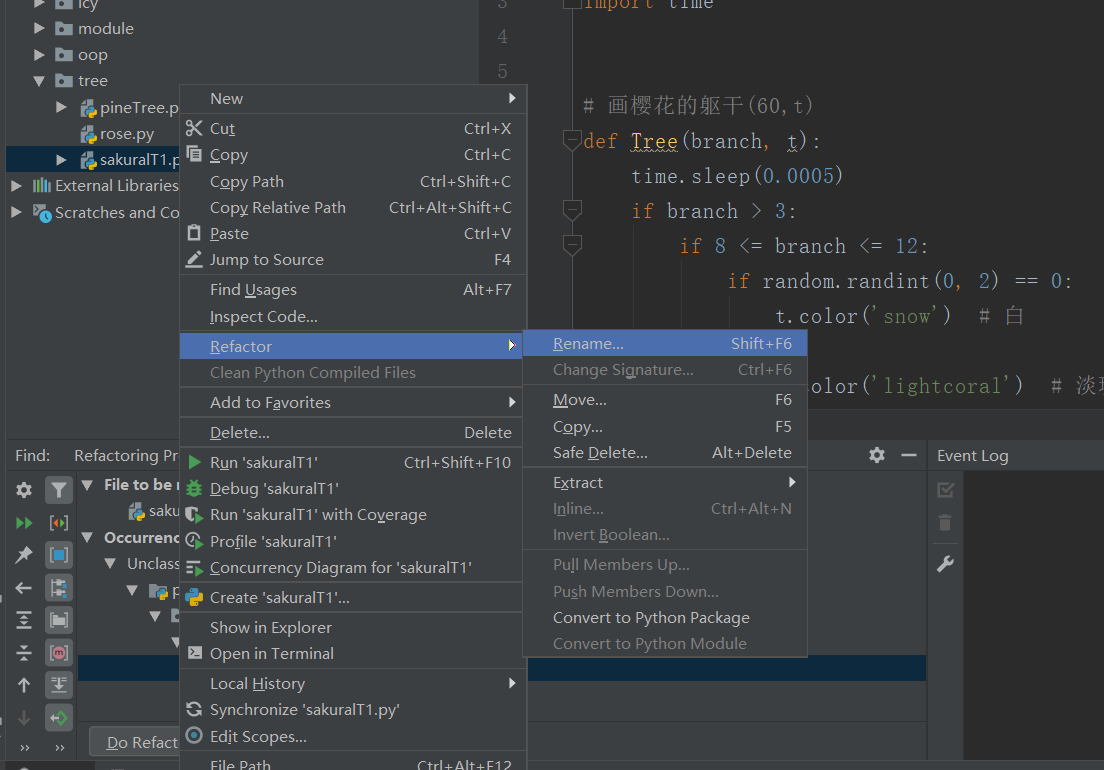Hide the Find panel with the minus icon
Screen dimensions: 1104x770
[909, 455]
